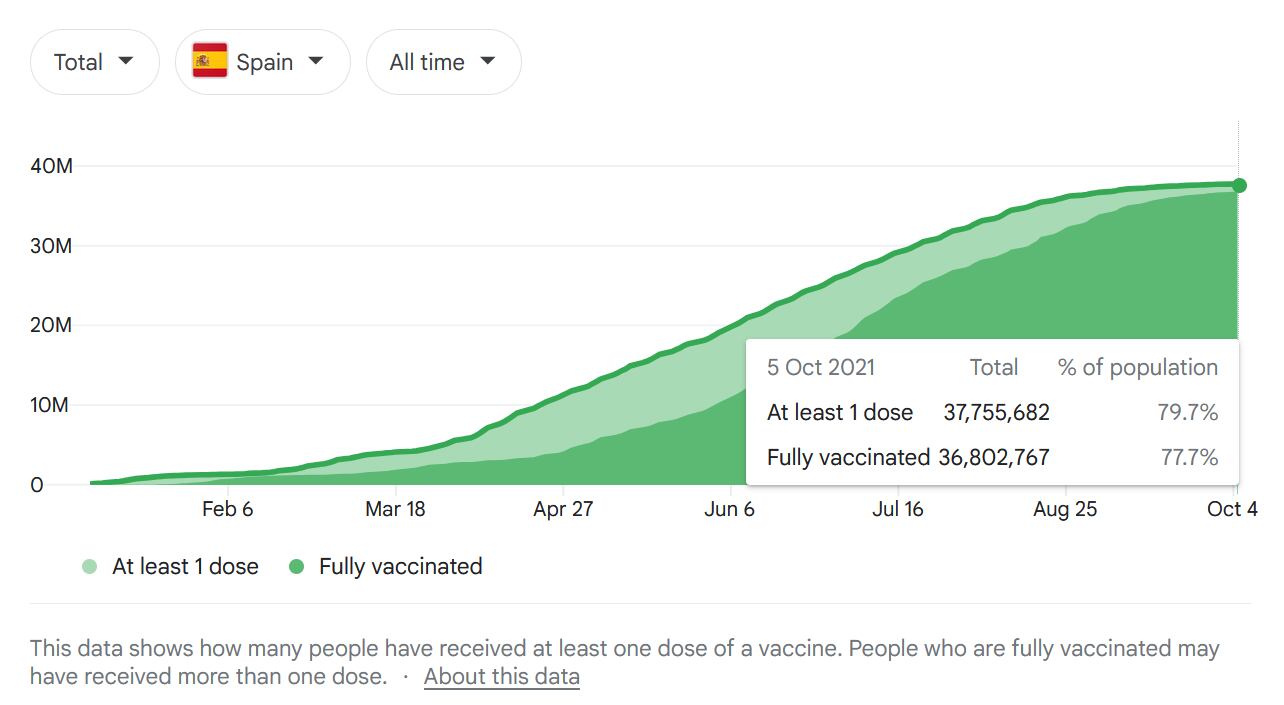Click the data point dot at chart end
1284x705 pixels.
pos(1239,185)
